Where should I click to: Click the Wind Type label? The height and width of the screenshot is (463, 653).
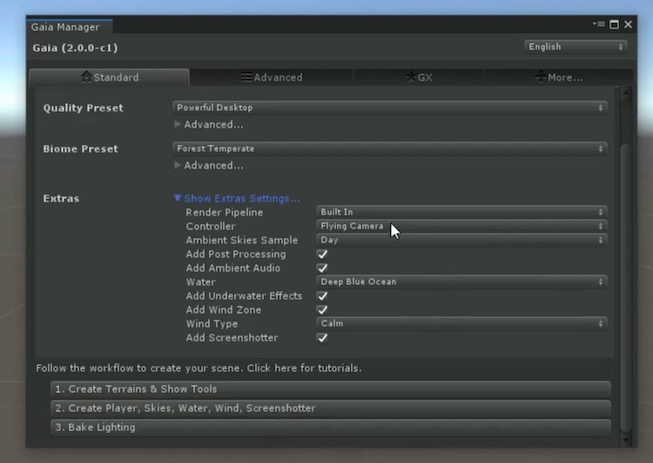[212, 324]
